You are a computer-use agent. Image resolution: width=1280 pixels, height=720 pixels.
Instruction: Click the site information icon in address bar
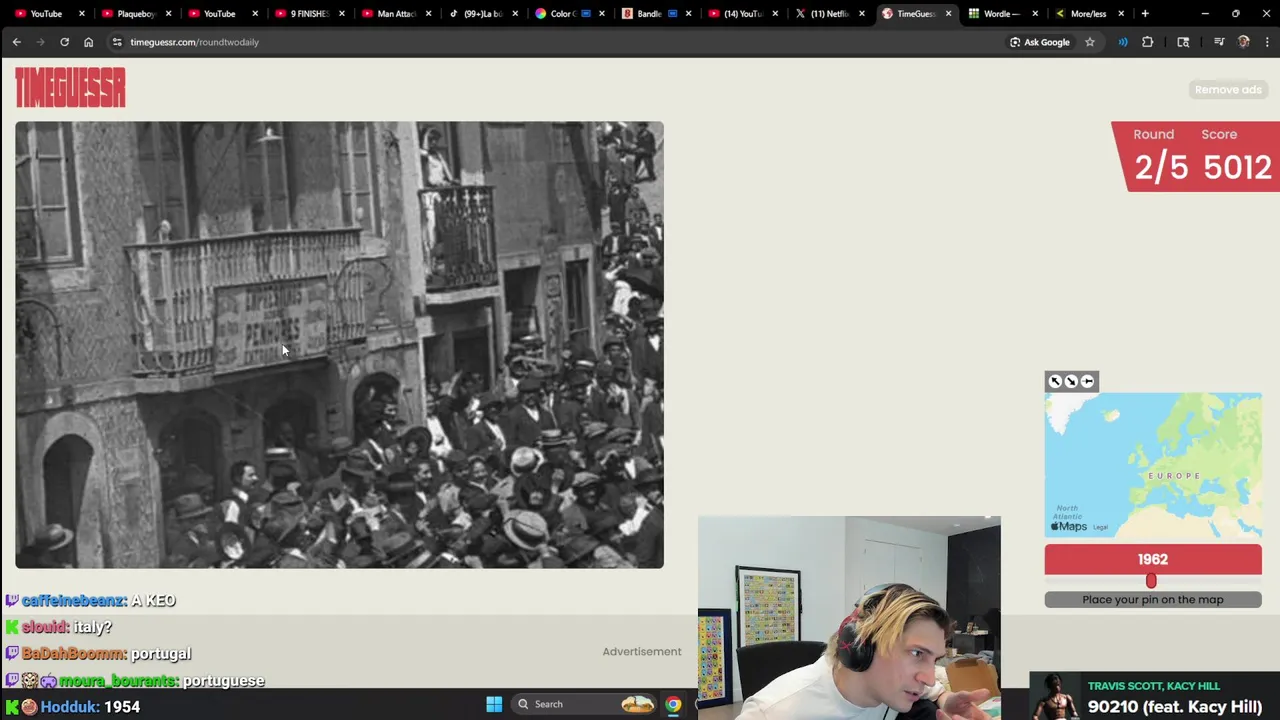(x=117, y=42)
